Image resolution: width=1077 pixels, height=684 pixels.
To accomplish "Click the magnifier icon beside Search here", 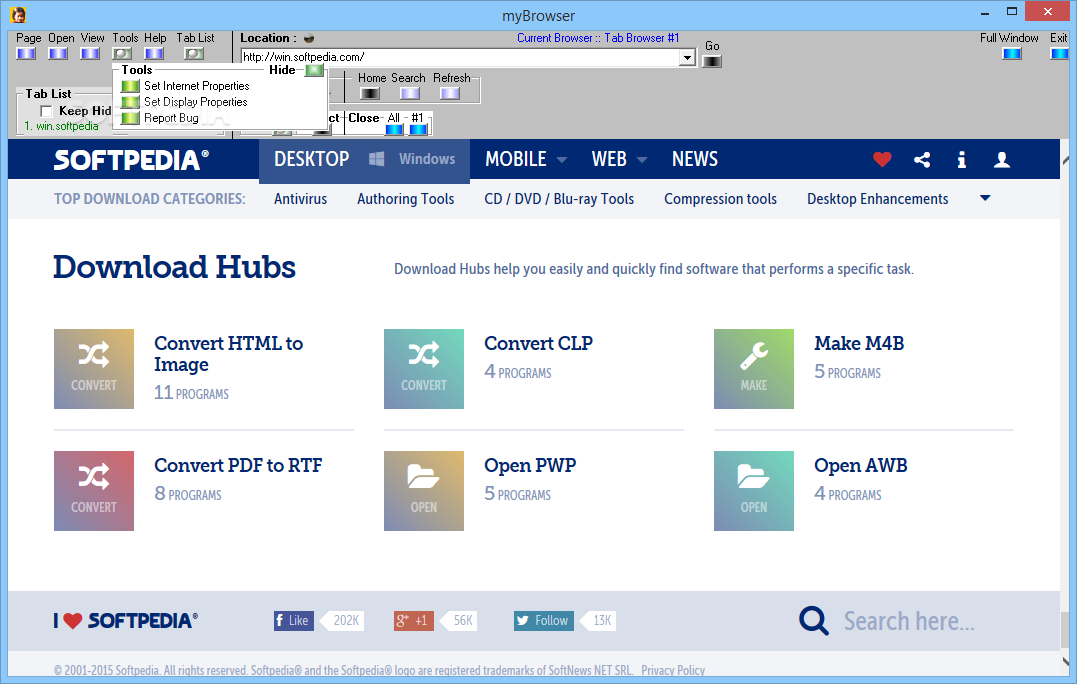I will (x=814, y=621).
